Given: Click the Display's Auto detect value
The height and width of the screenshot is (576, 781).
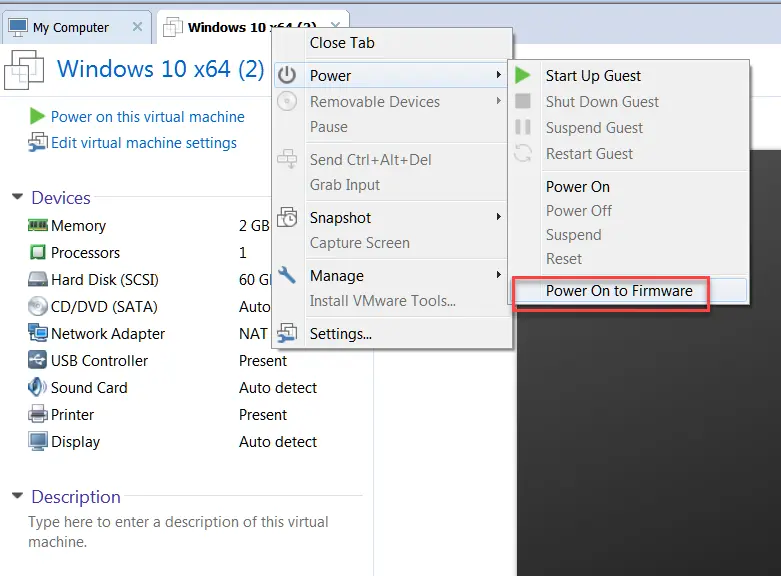Looking at the screenshot, I should [x=278, y=441].
